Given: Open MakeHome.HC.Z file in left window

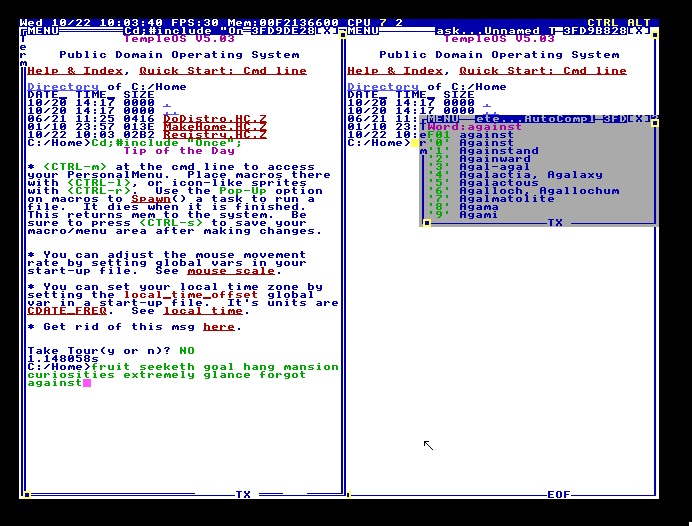Looking at the screenshot, I should coord(215,127).
